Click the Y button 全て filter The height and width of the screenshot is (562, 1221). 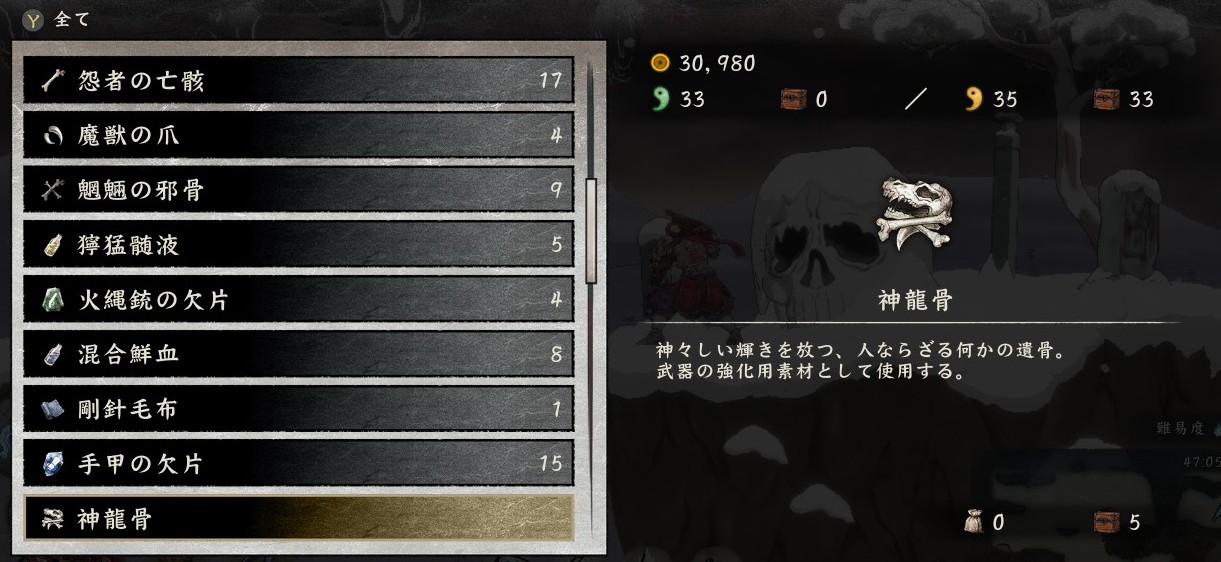(57, 19)
